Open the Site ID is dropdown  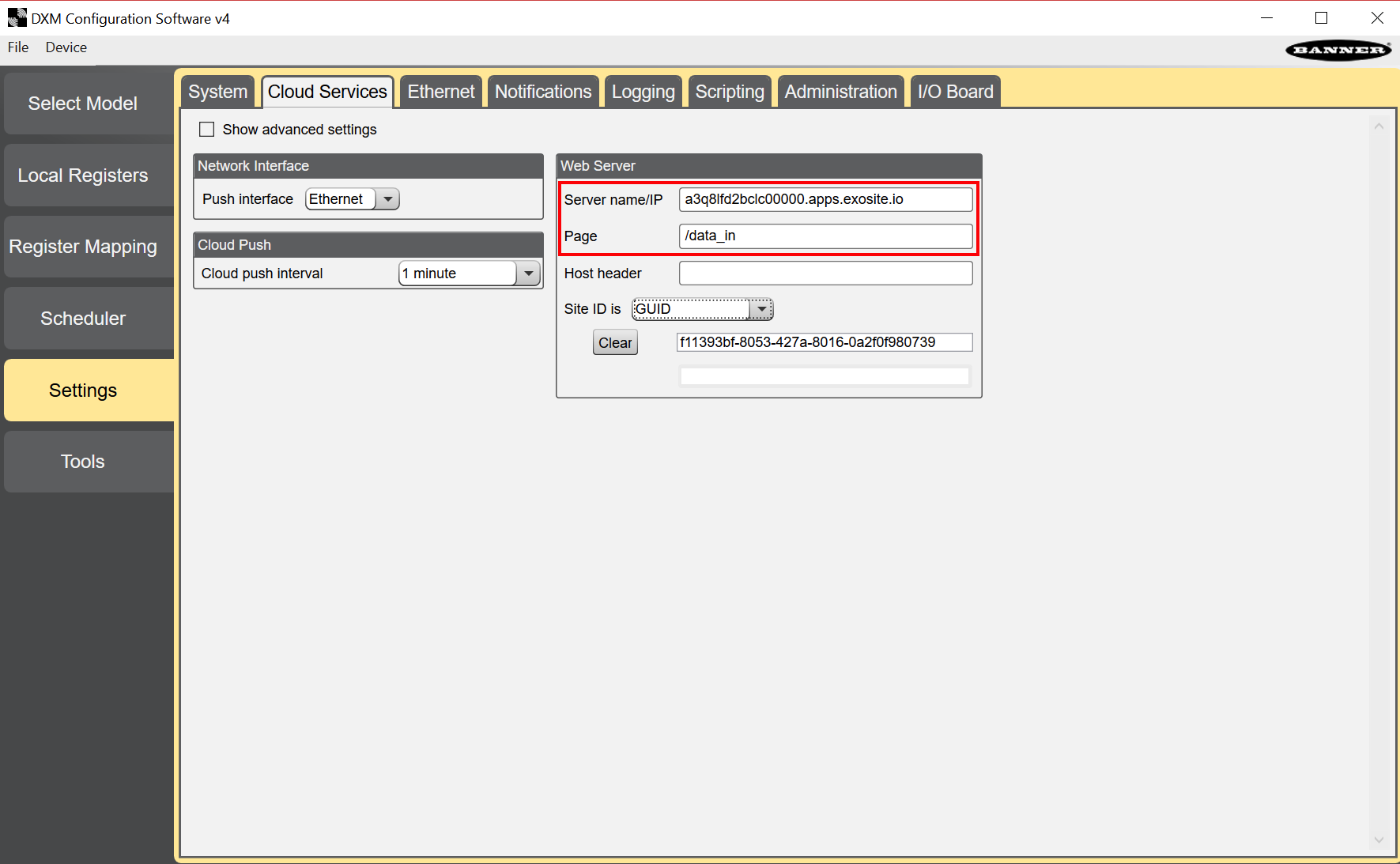point(703,309)
